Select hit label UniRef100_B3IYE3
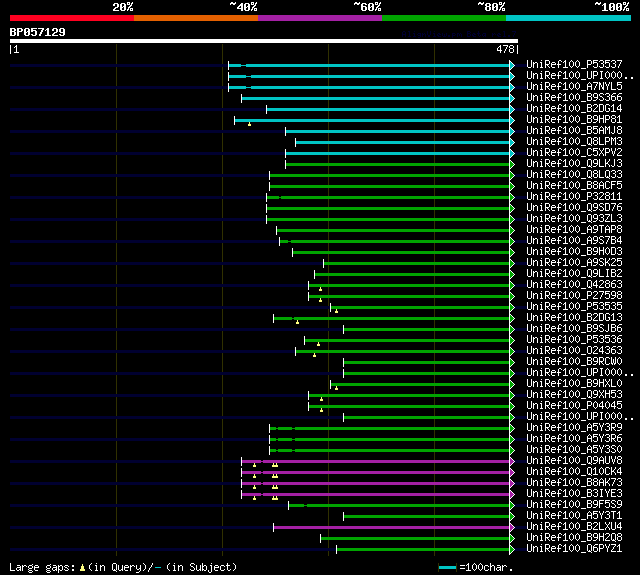The image size is (640, 575). click(x=574, y=494)
